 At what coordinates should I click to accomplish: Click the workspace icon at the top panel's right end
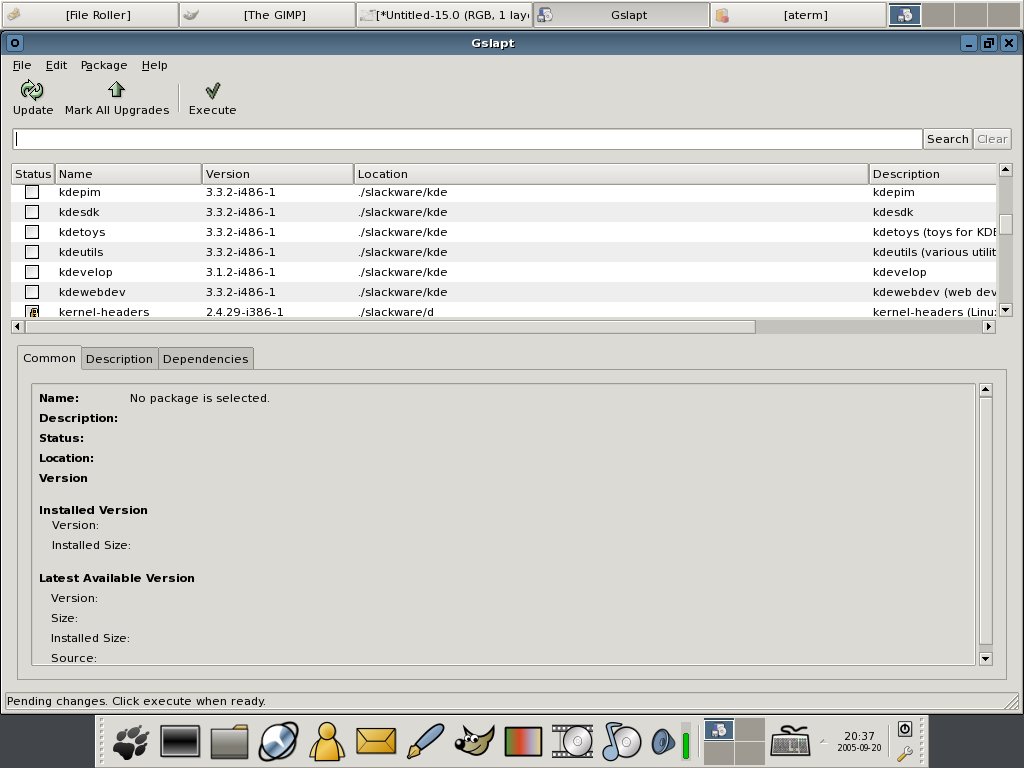[x=904, y=14]
